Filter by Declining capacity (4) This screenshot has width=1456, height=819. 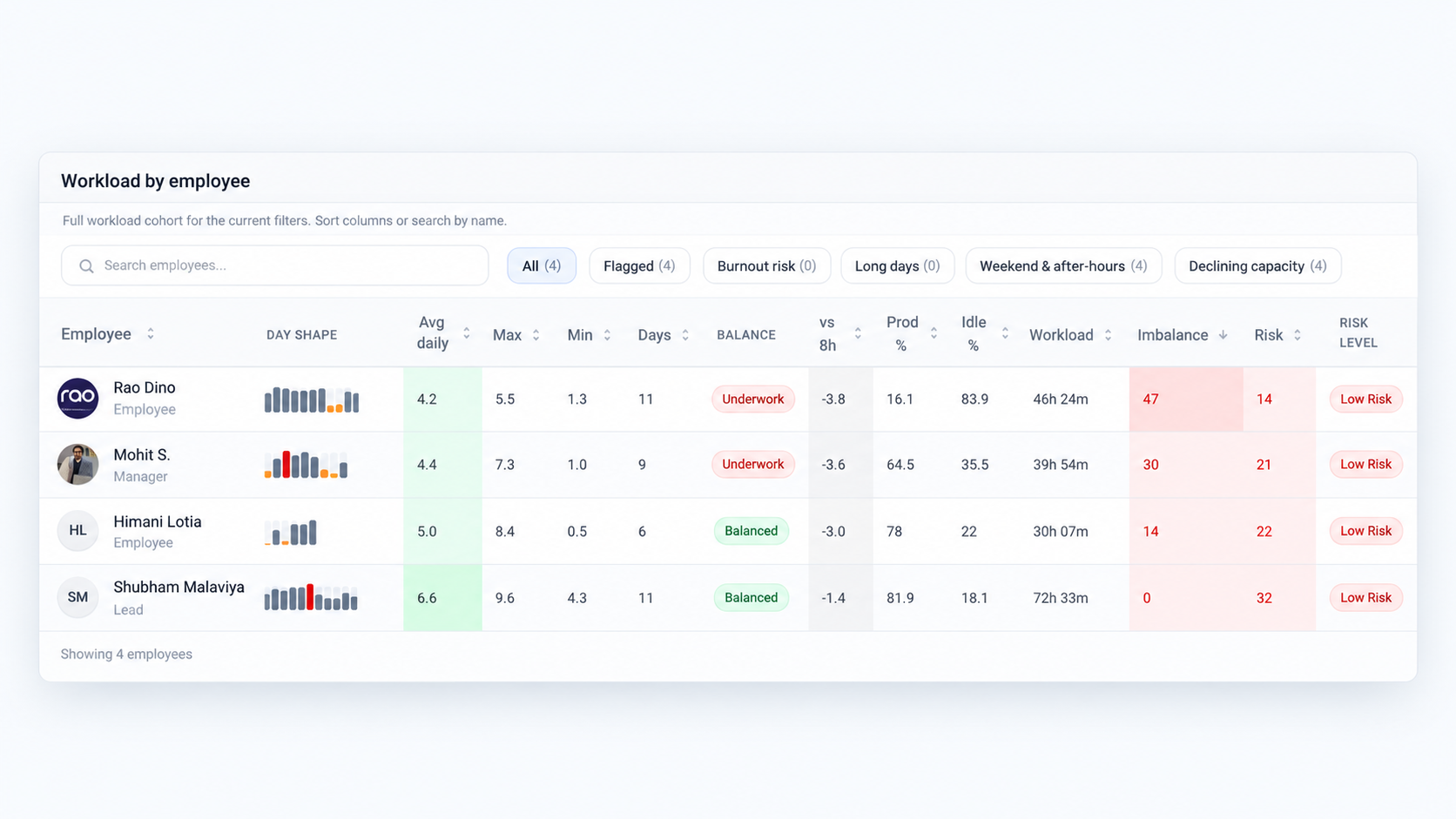1257,266
